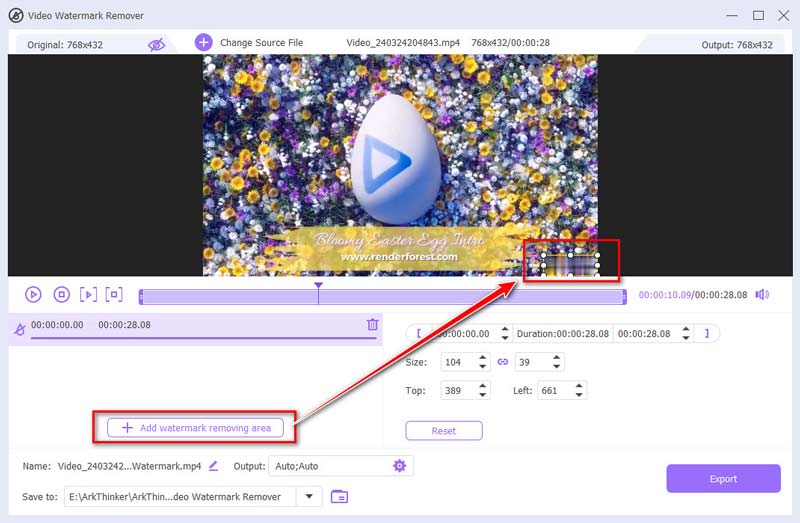
Task: Decrease the end time 00:00:28.08 value
Action: coord(686,338)
